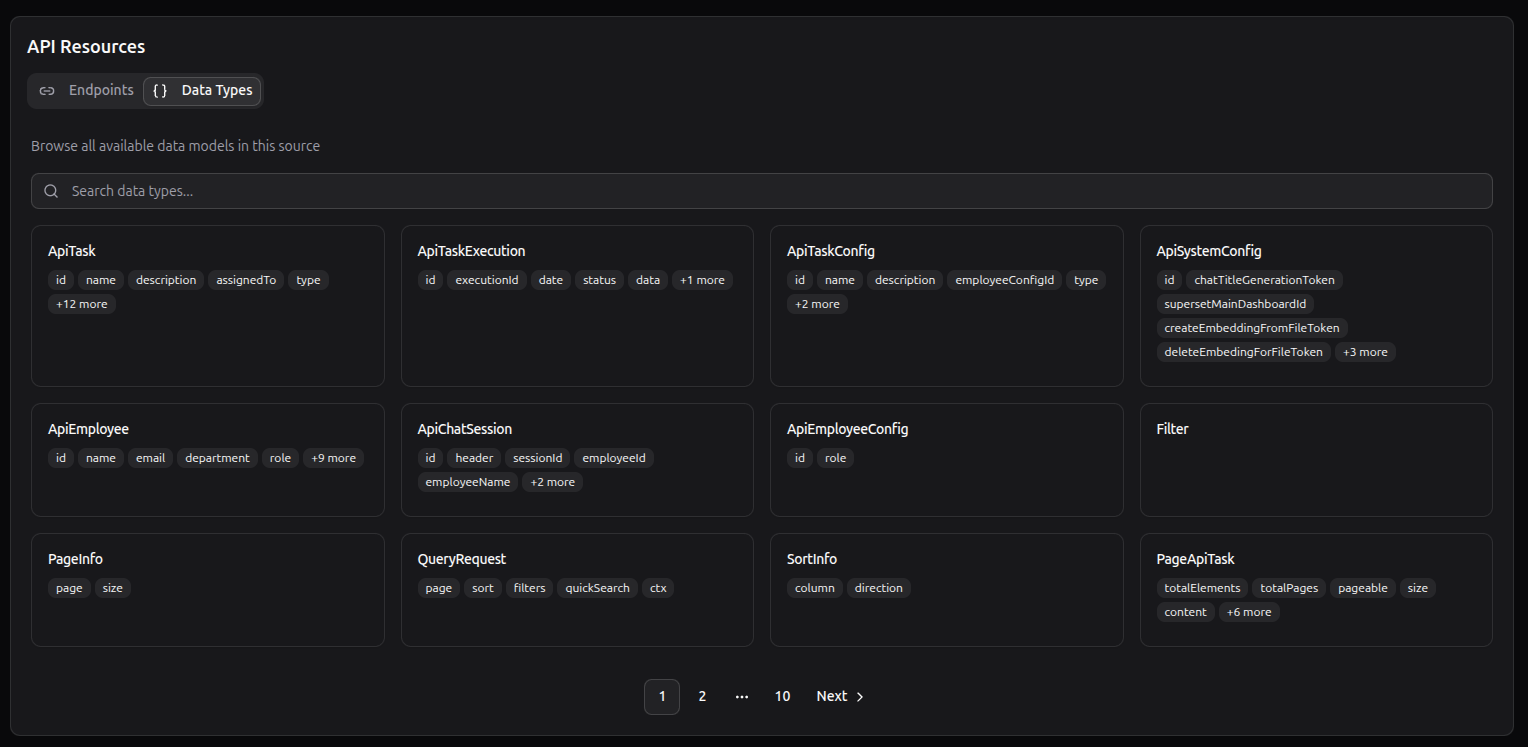Click the current page 1 button

coord(662,697)
